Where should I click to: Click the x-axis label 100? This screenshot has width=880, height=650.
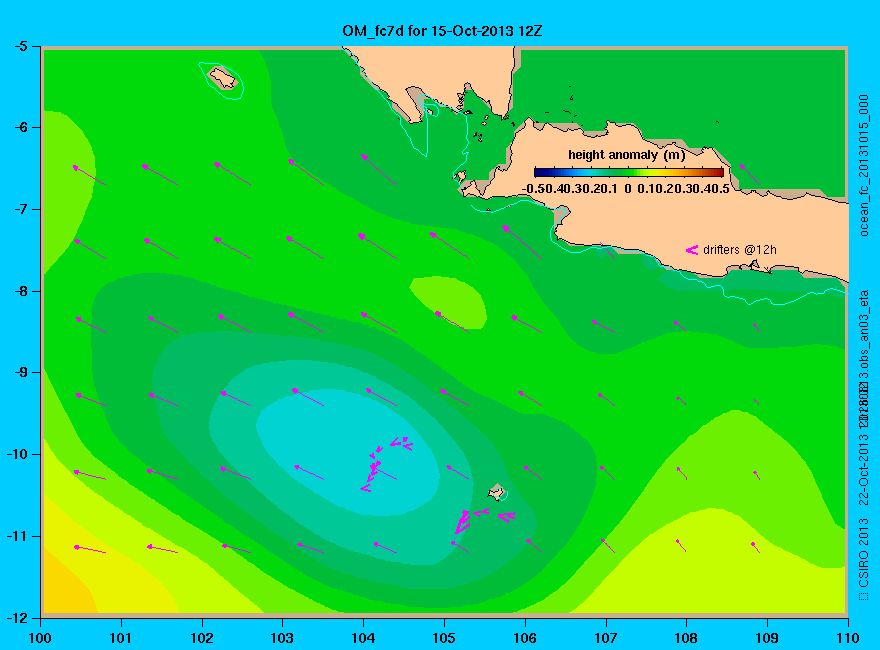(x=40, y=638)
